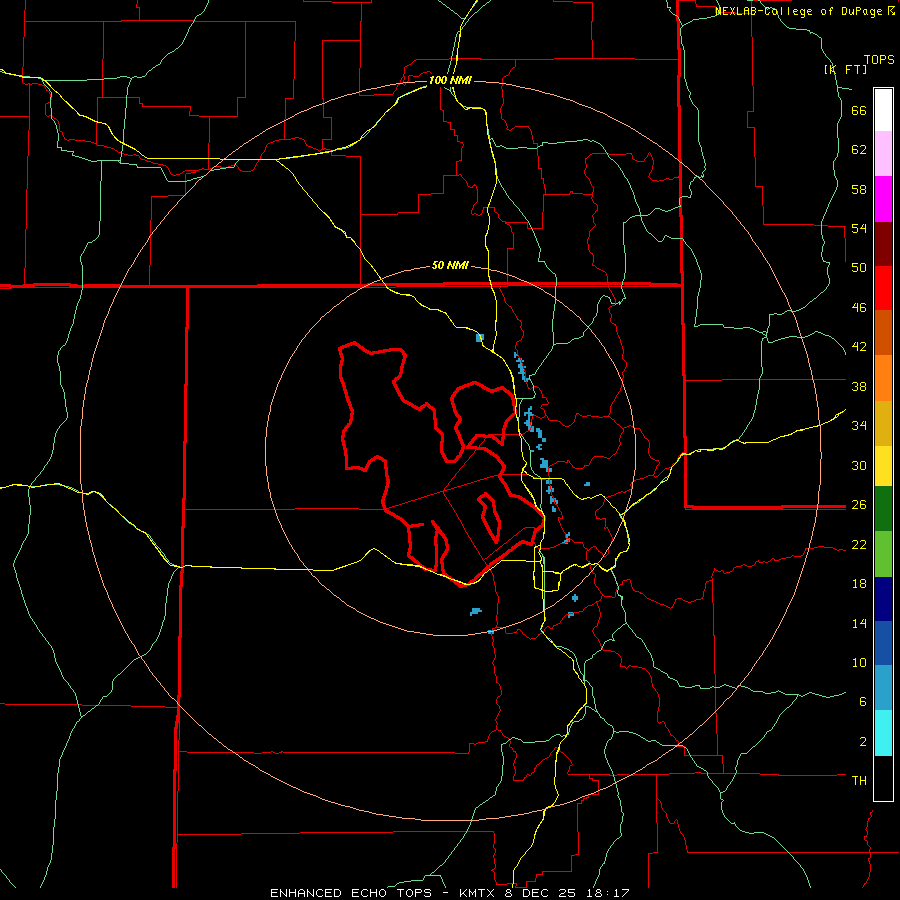Select the "6" legend value

click(x=862, y=702)
